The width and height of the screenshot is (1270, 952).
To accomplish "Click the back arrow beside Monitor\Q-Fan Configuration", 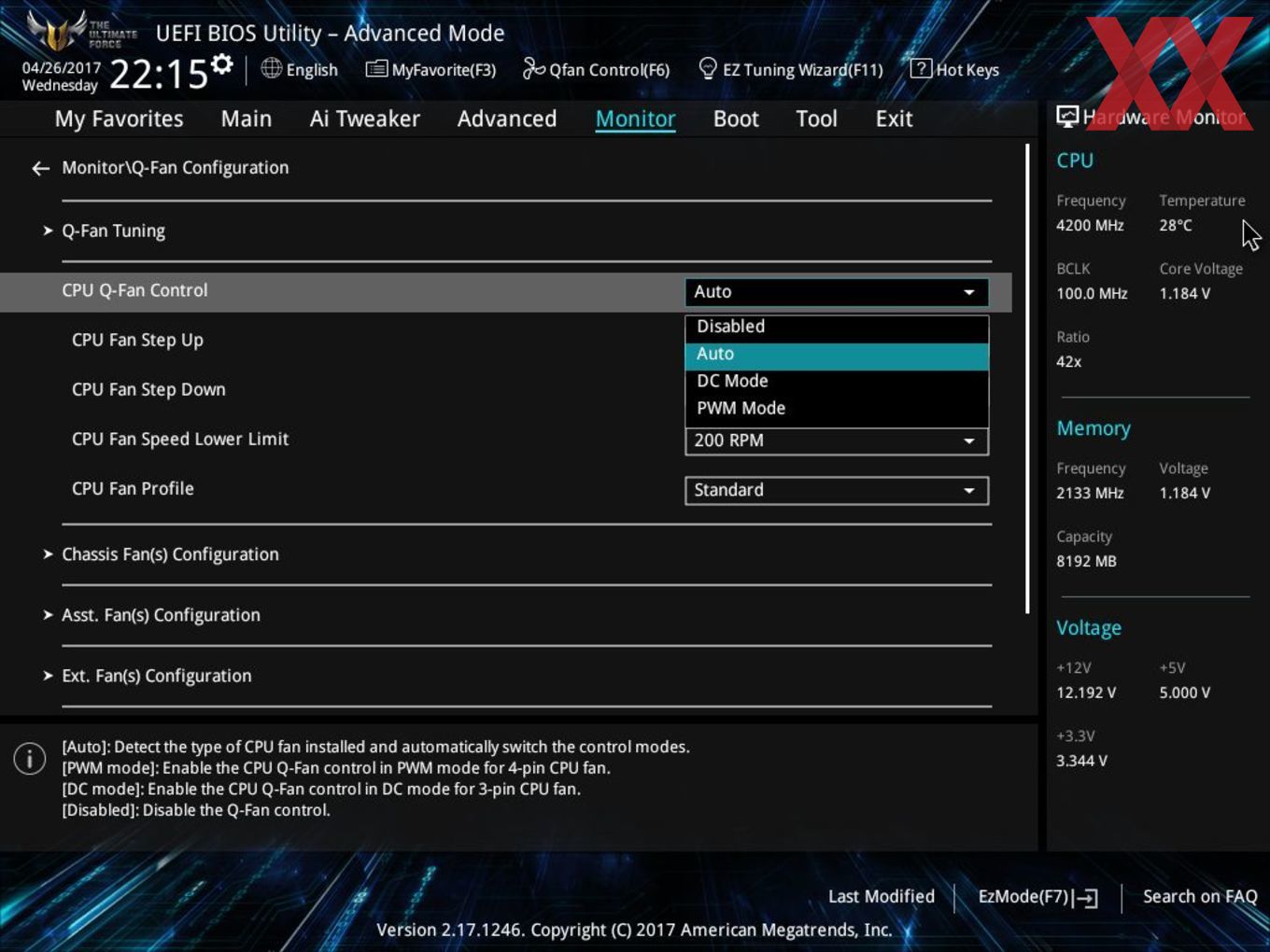I will click(40, 168).
